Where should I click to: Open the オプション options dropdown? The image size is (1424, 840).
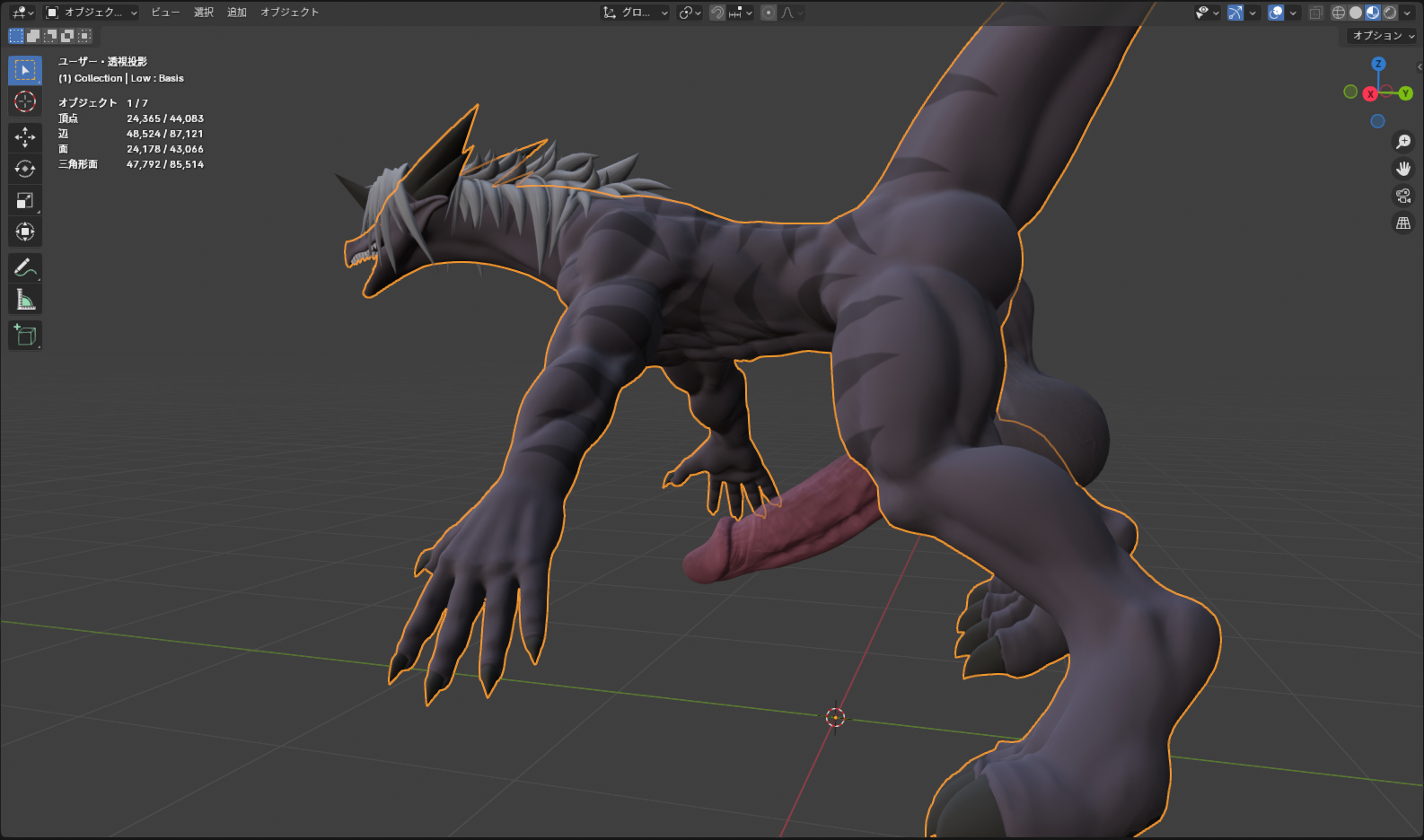point(1383,36)
